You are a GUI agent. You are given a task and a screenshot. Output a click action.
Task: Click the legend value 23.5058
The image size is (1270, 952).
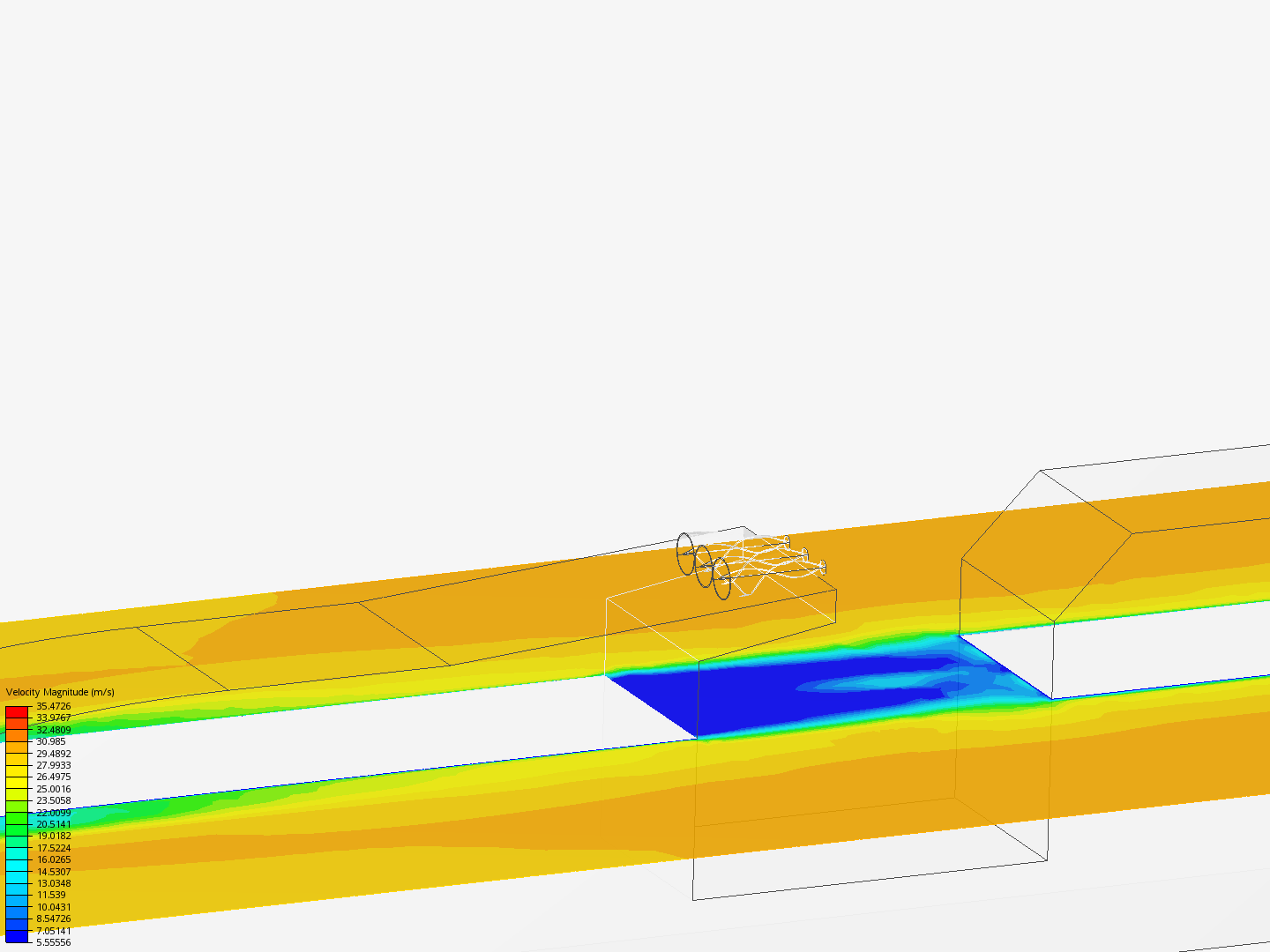pos(54,800)
